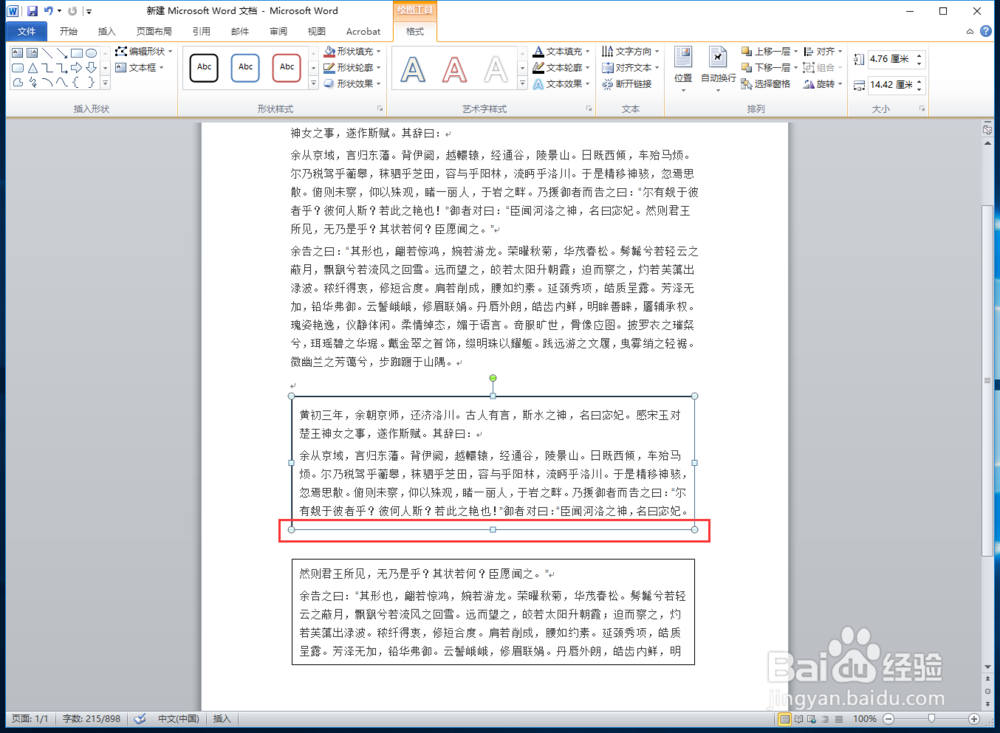This screenshot has width=1000, height=733.
Task: Expand the Rotate (旋转) dropdown
Action: (828, 83)
